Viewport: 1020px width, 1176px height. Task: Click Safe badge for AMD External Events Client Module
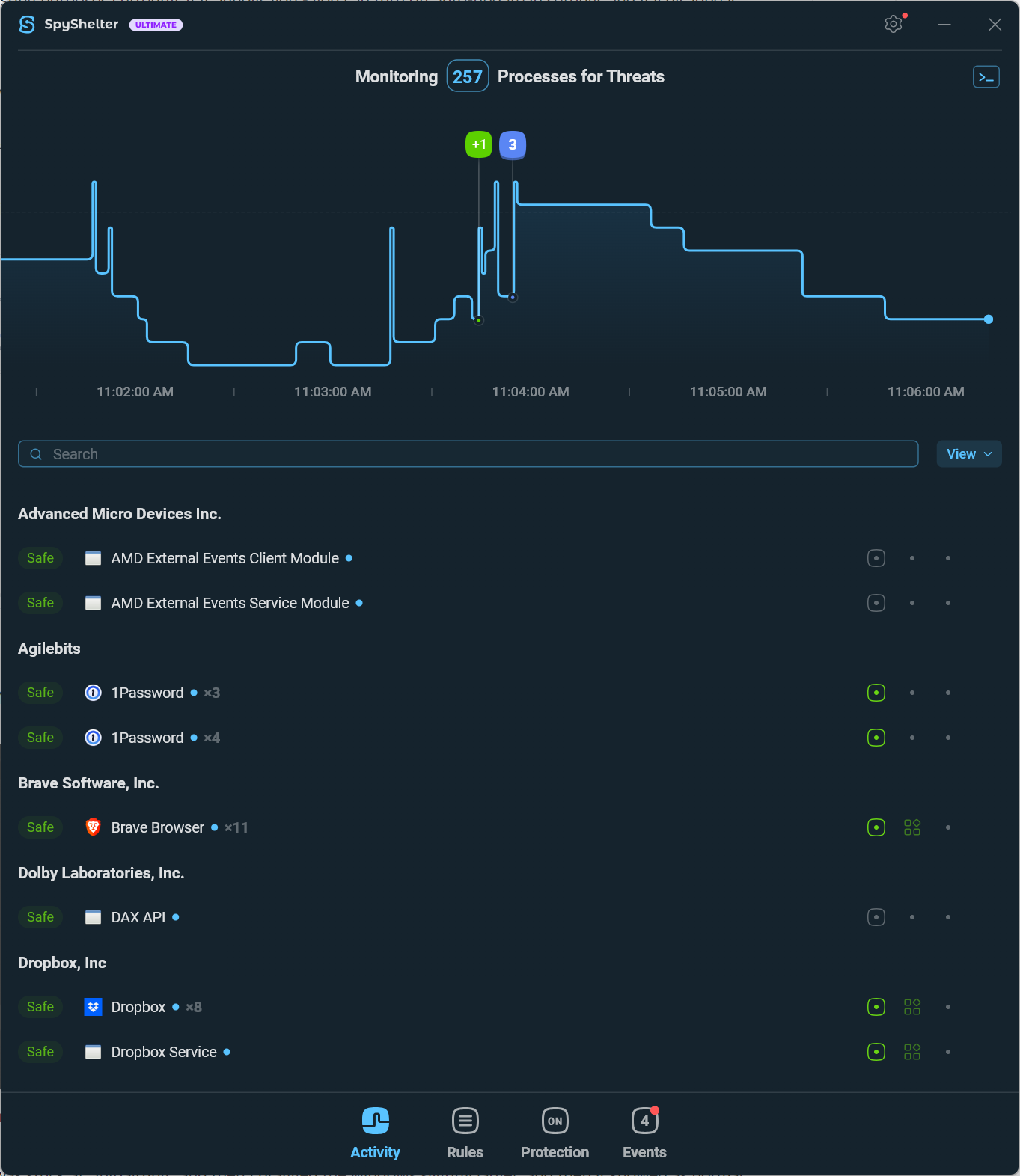click(x=40, y=558)
